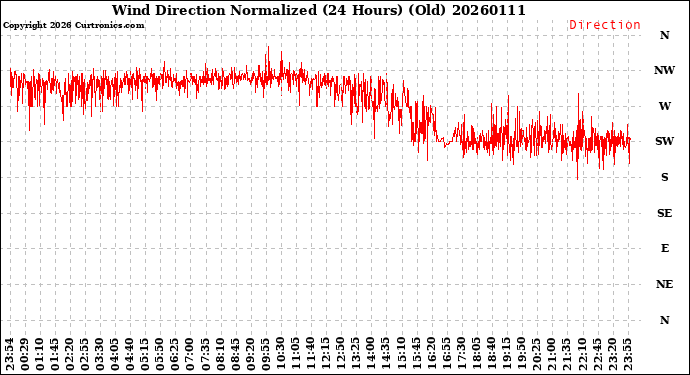Click the '12:15' time axis label
Image resolution: width=690 pixels, height=375 pixels.
coord(326,354)
